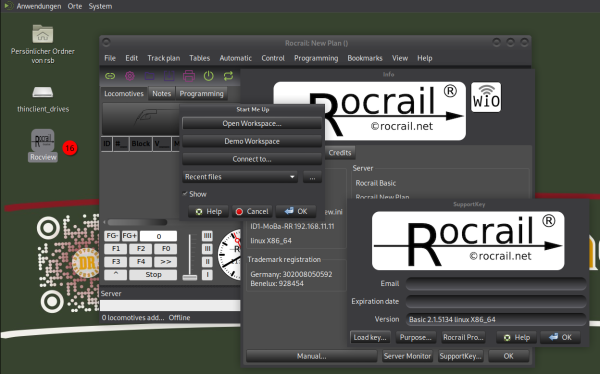Click the purple save/download toolbar icon
The width and height of the screenshot is (600, 374).
click(x=169, y=76)
